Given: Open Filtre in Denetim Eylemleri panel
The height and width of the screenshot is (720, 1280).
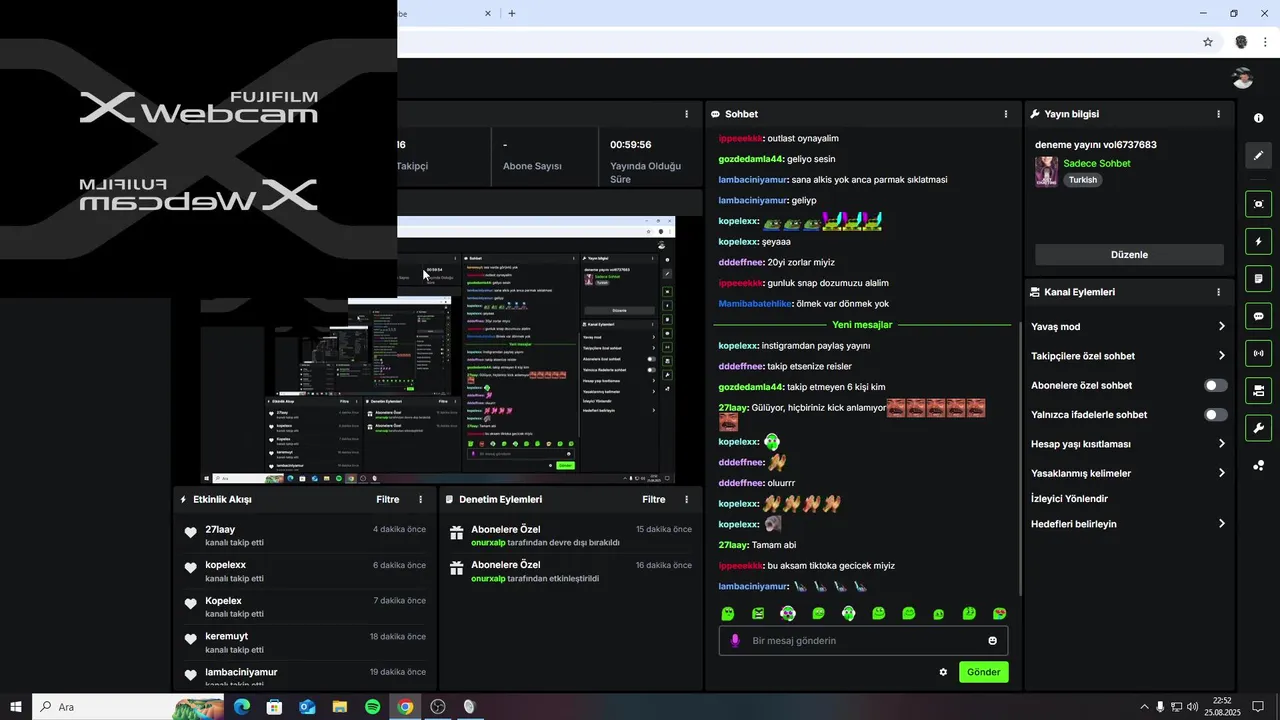Looking at the screenshot, I should (654, 499).
